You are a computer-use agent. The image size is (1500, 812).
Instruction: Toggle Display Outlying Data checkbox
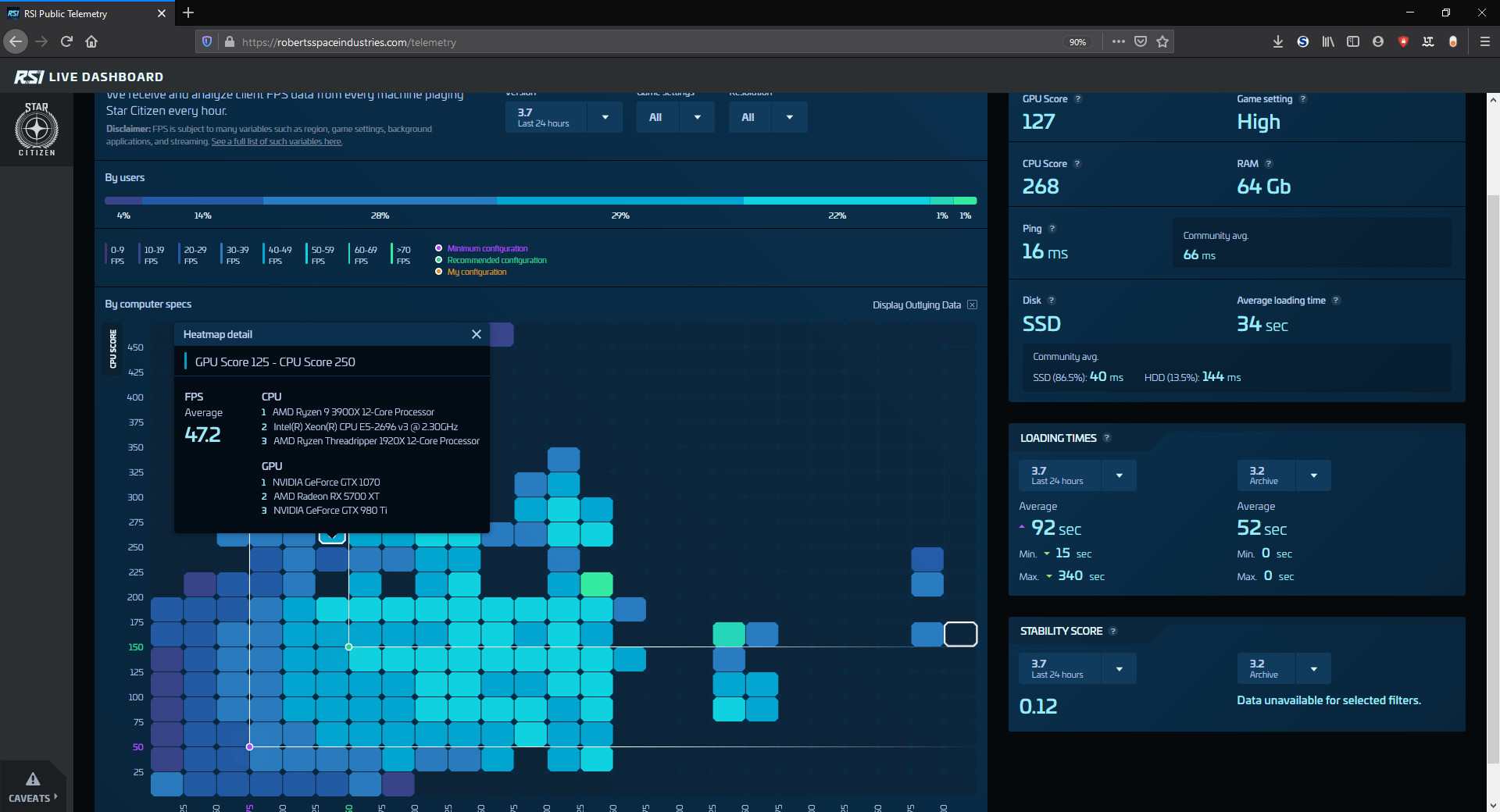coord(972,305)
